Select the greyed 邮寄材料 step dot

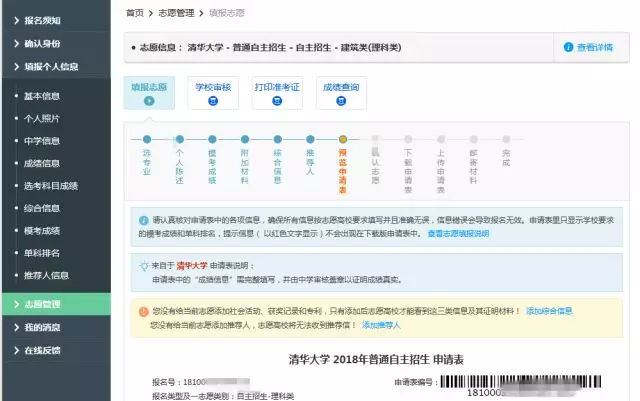point(473,139)
